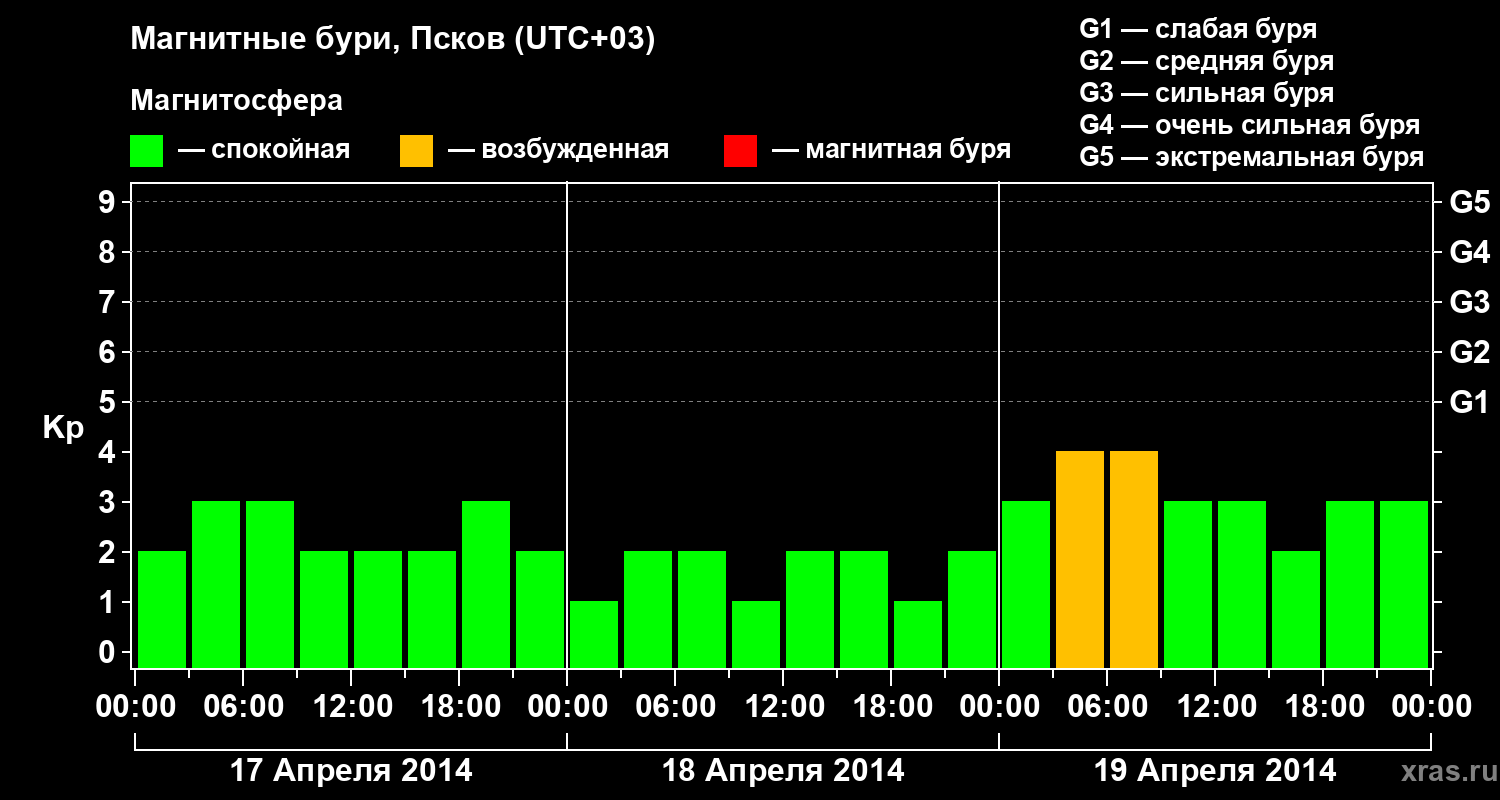
Task: Click the '12:00' time label for 17 Апреля
Action: click(x=351, y=706)
